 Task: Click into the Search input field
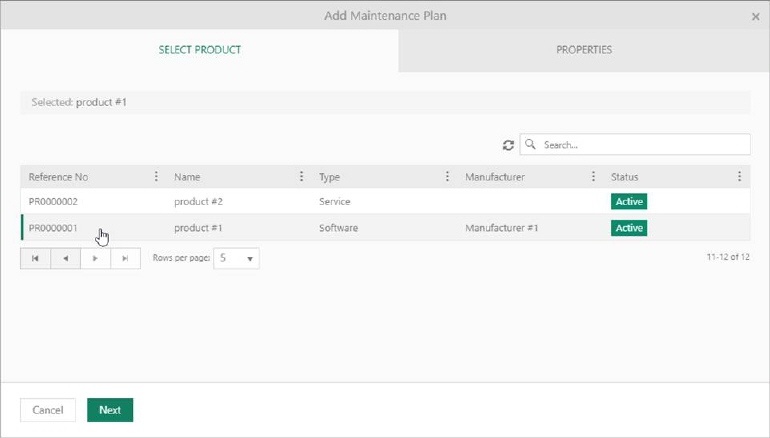640,145
